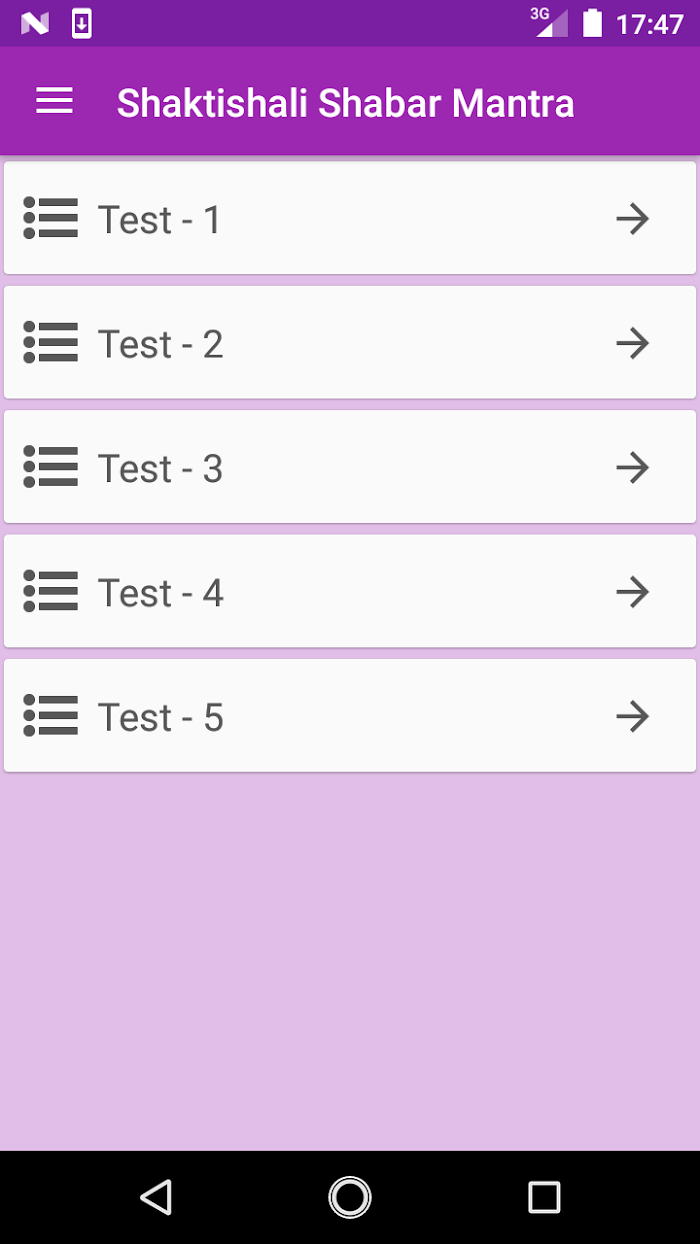Select the Test - 4 label

160,593
